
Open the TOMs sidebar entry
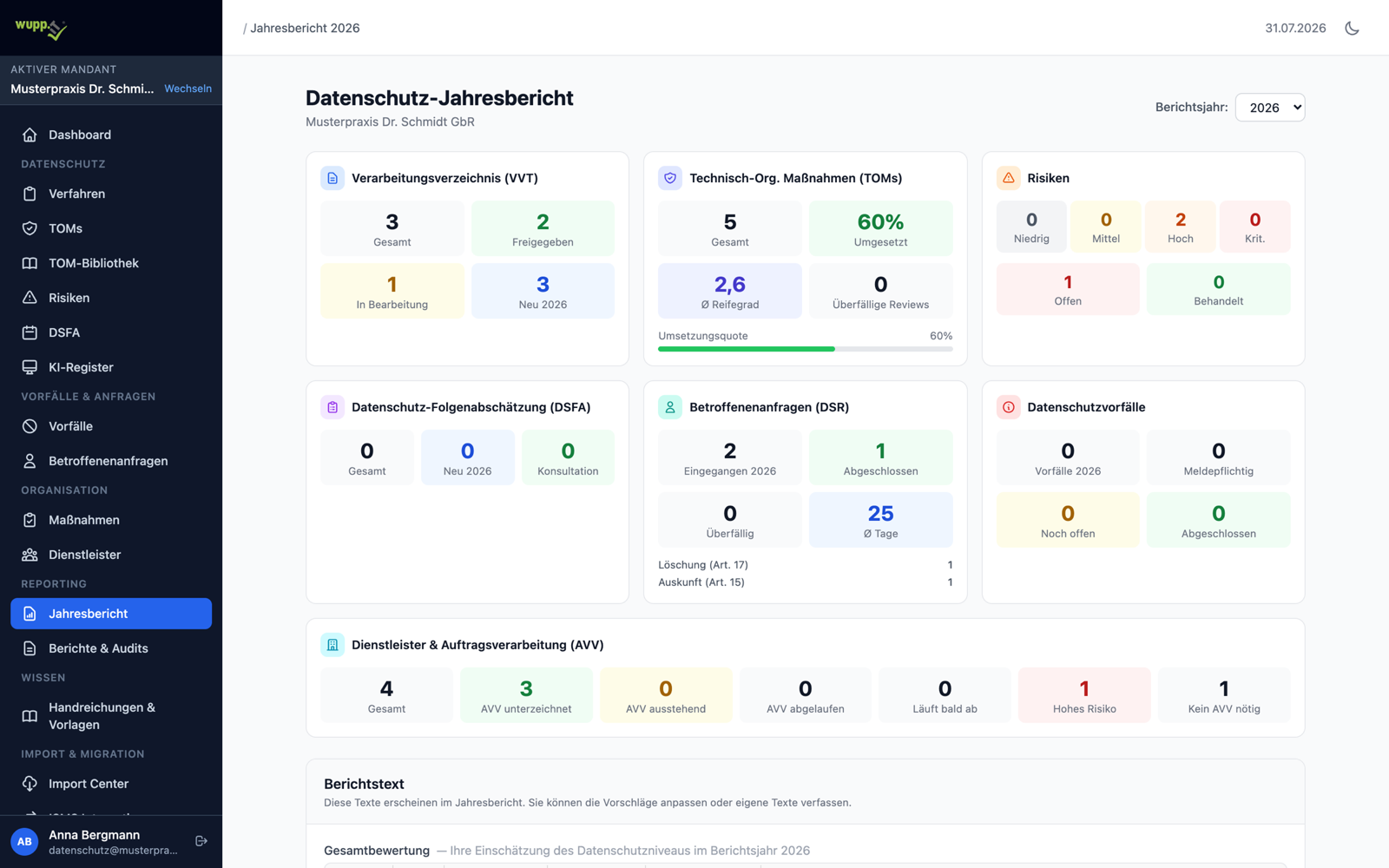click(x=111, y=228)
